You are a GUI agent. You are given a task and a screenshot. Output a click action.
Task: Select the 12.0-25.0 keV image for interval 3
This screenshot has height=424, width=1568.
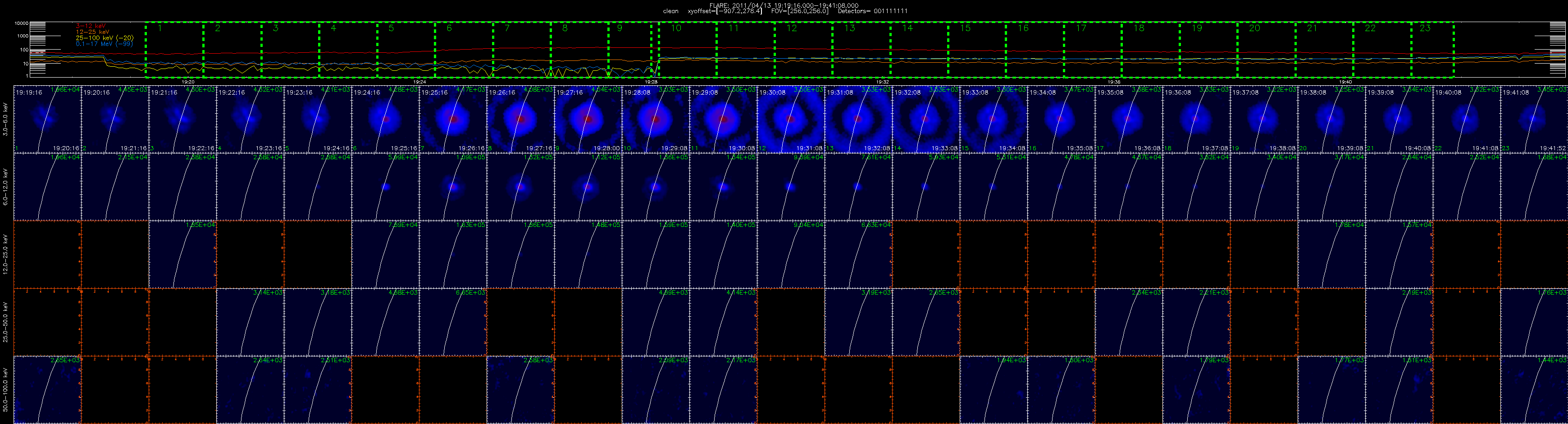pyautogui.click(x=182, y=254)
